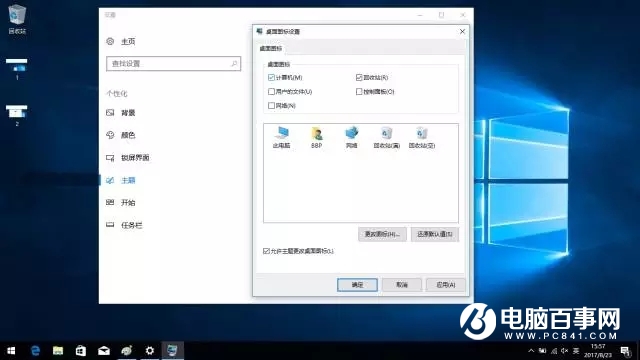Close the desktop icon settings dialog
The width and height of the screenshot is (640, 360).
pyautogui.click(x=462, y=31)
